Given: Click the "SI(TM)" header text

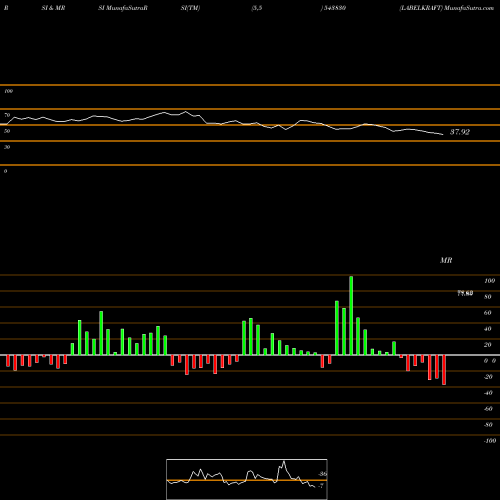Looking at the screenshot, I should [190, 8].
